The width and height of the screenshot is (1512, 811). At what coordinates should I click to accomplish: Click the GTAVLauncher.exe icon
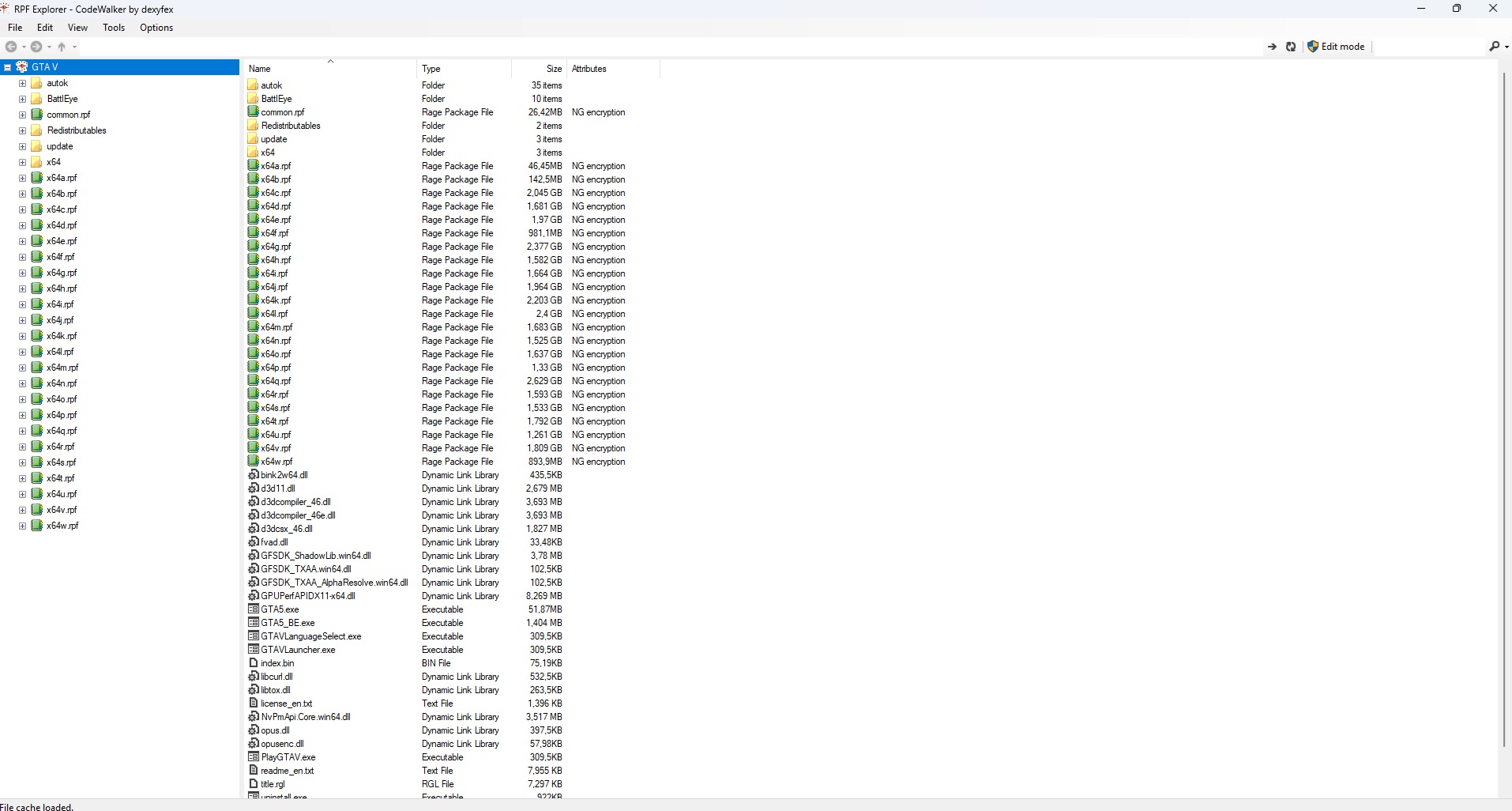tap(254, 649)
